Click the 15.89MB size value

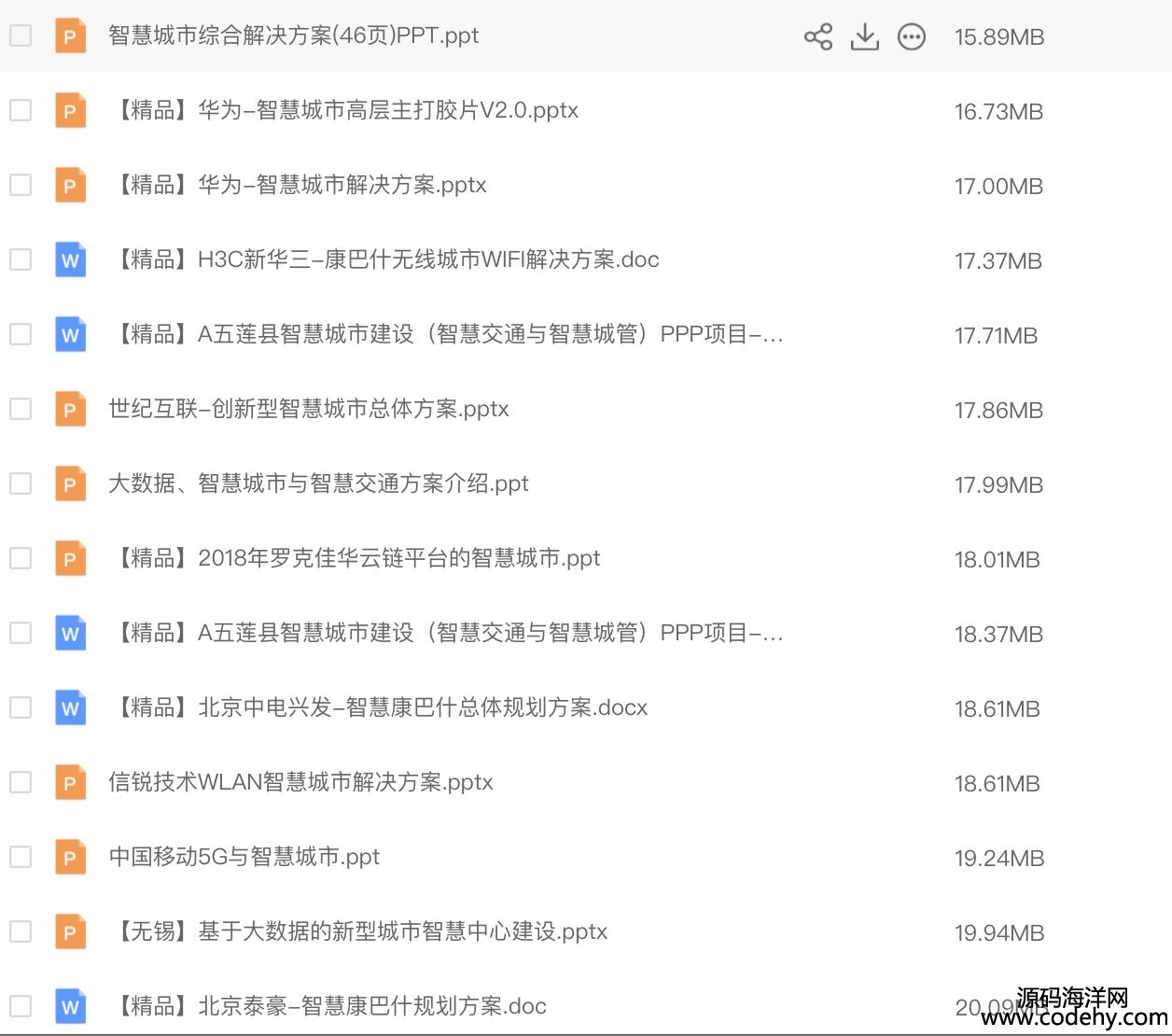click(x=998, y=37)
